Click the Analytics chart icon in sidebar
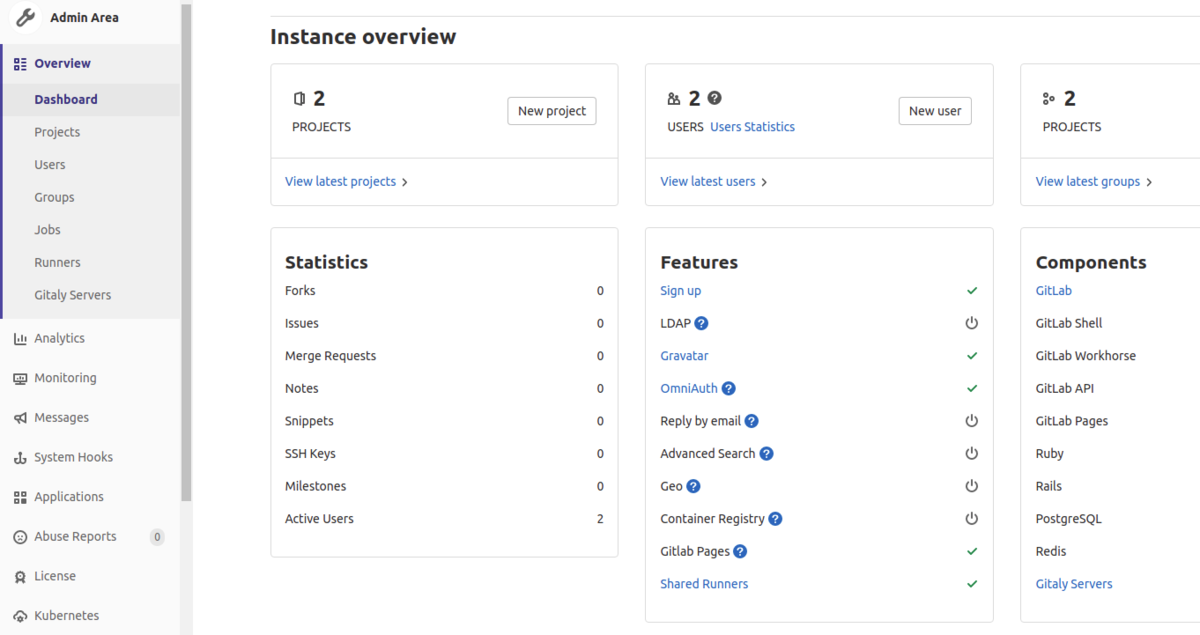The height and width of the screenshot is (635, 1200). 20,338
